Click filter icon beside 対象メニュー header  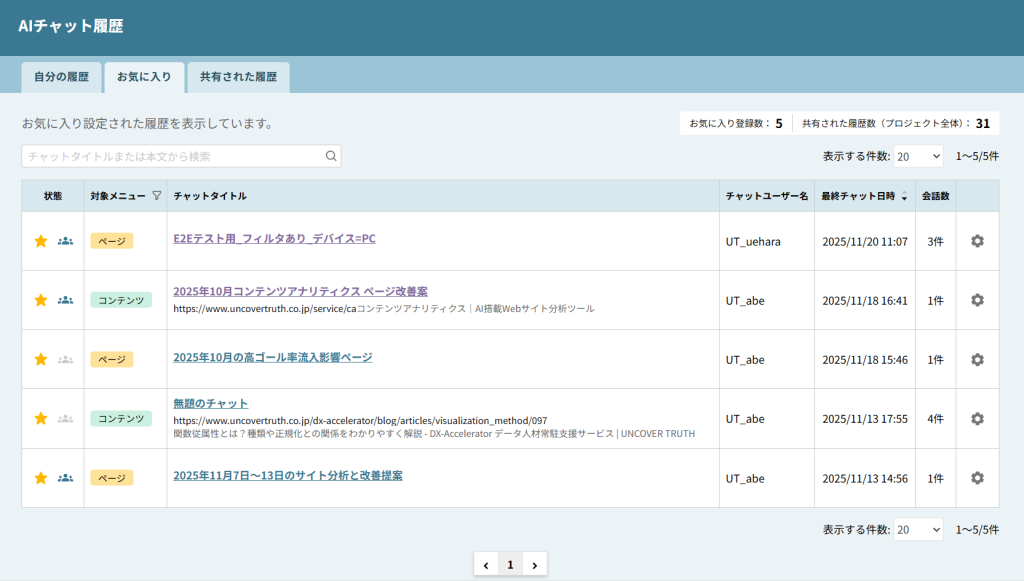click(x=156, y=196)
